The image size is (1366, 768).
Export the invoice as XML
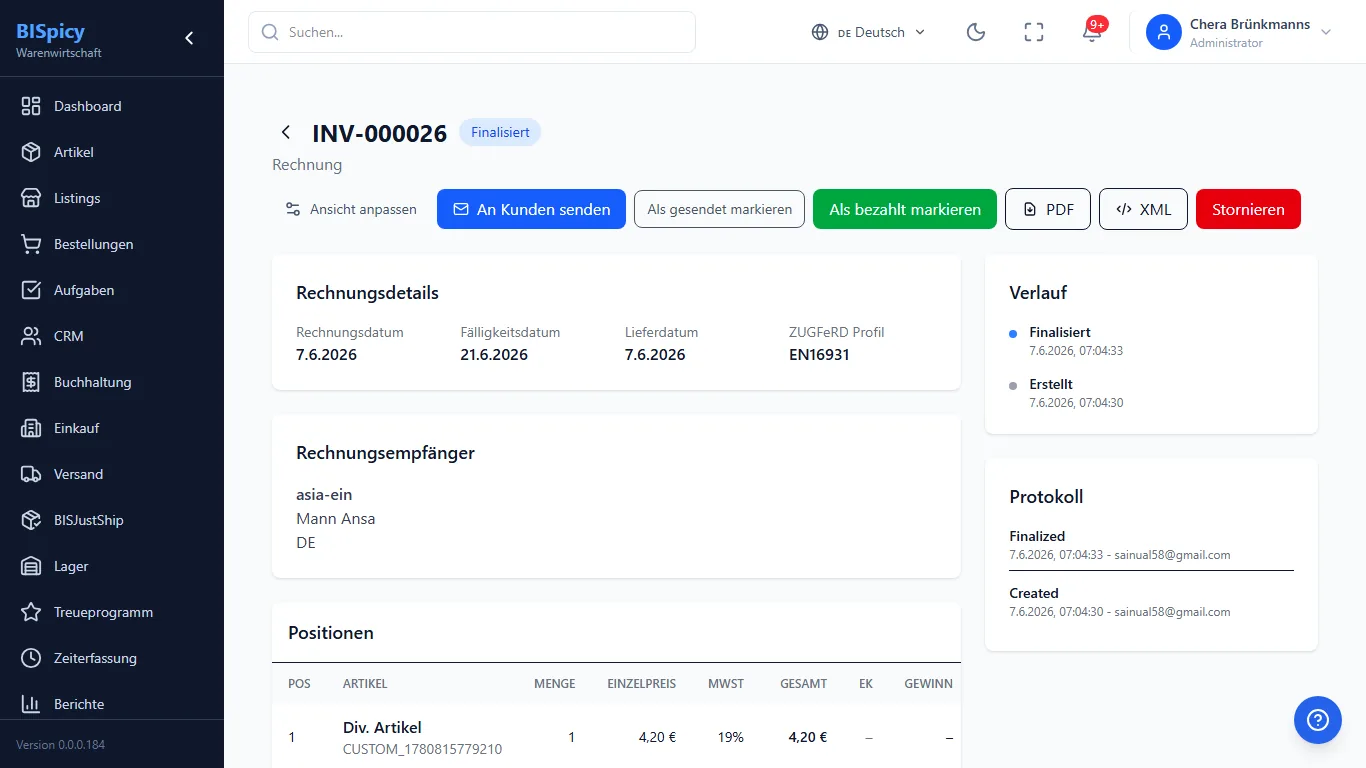1143,209
